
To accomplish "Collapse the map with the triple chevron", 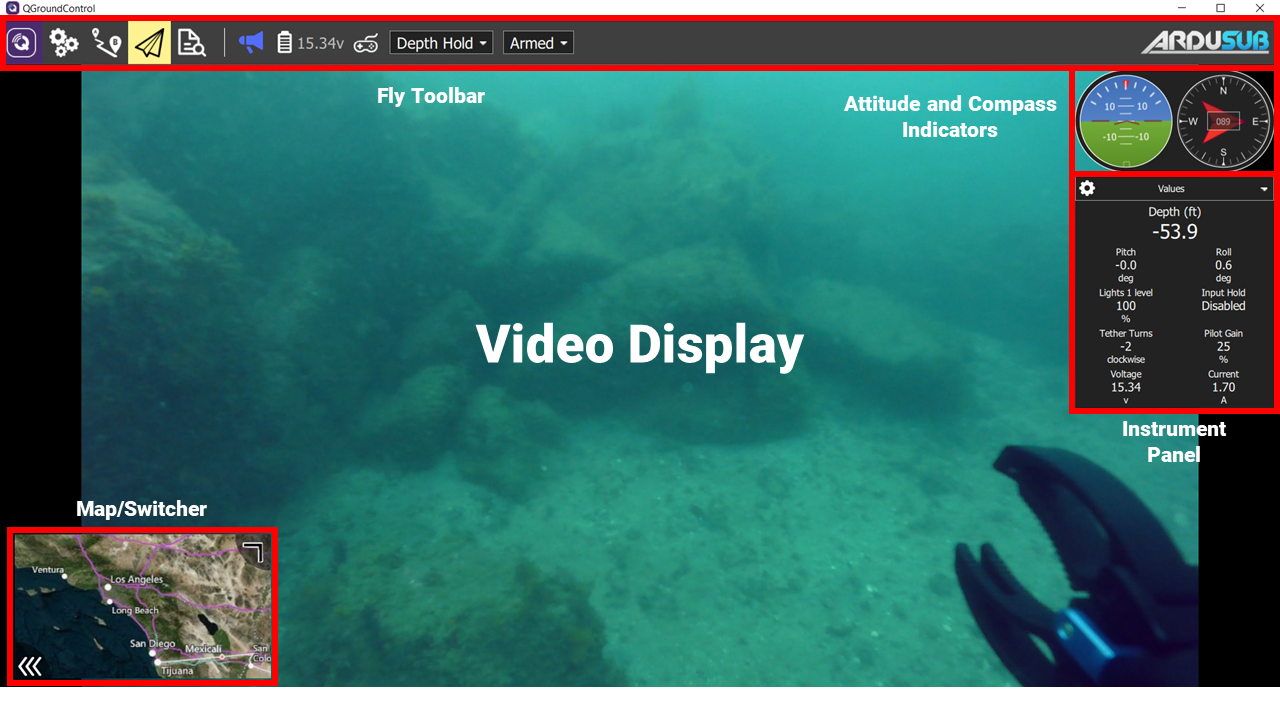I will pyautogui.click(x=30, y=666).
